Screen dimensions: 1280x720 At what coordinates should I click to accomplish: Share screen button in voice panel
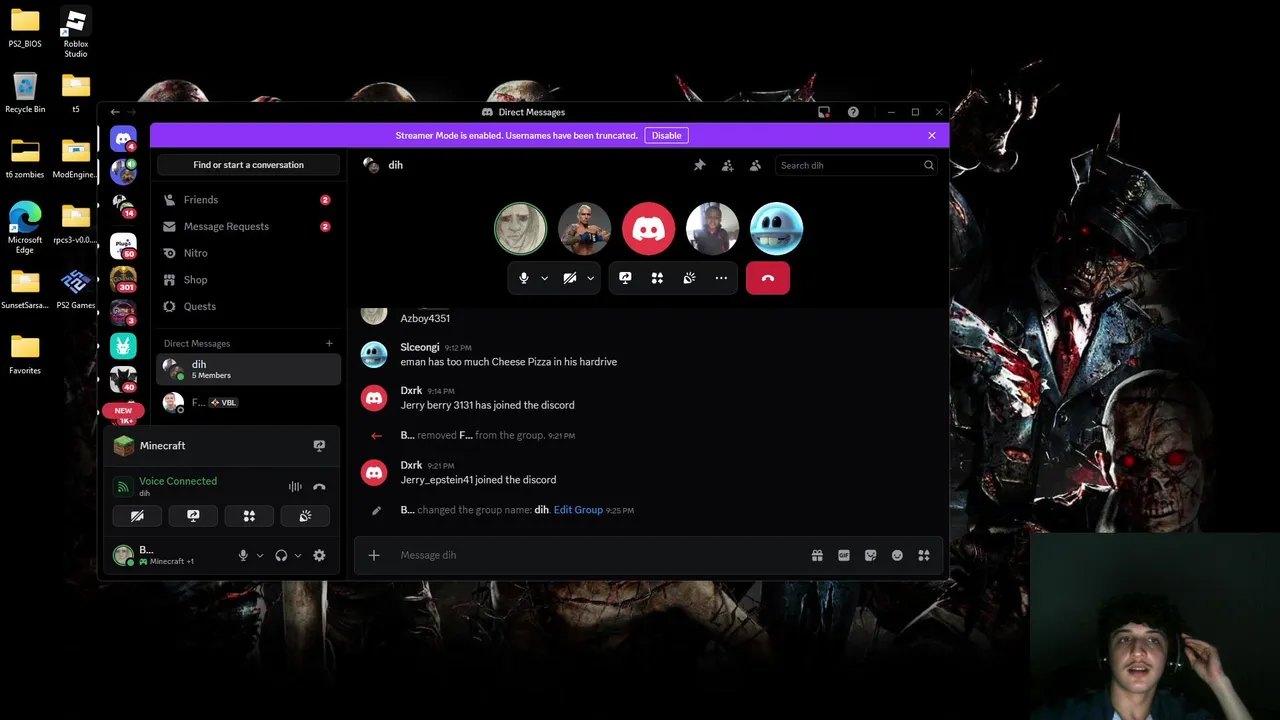pyautogui.click(x=193, y=516)
